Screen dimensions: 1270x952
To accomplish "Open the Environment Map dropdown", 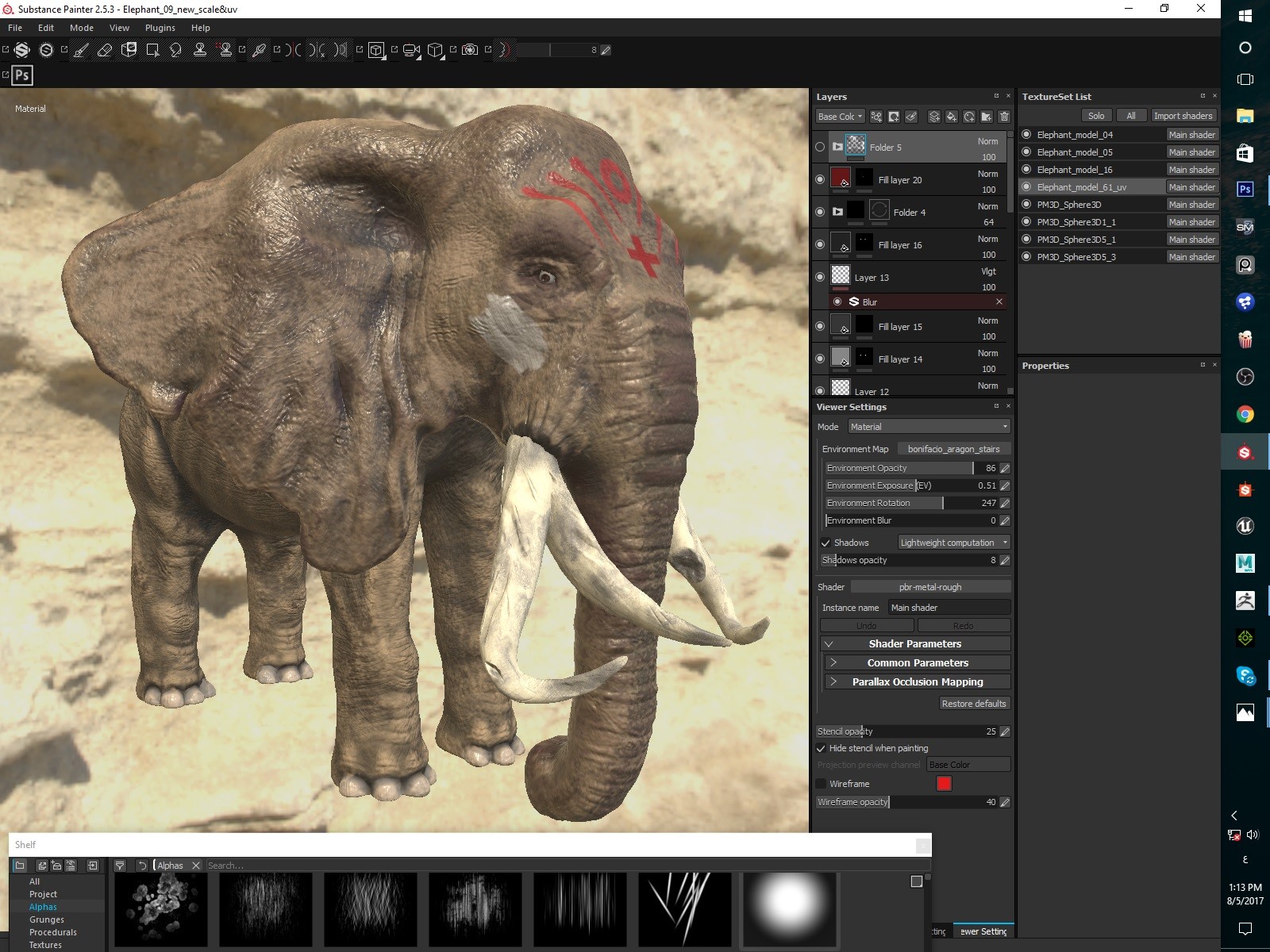I will point(952,448).
